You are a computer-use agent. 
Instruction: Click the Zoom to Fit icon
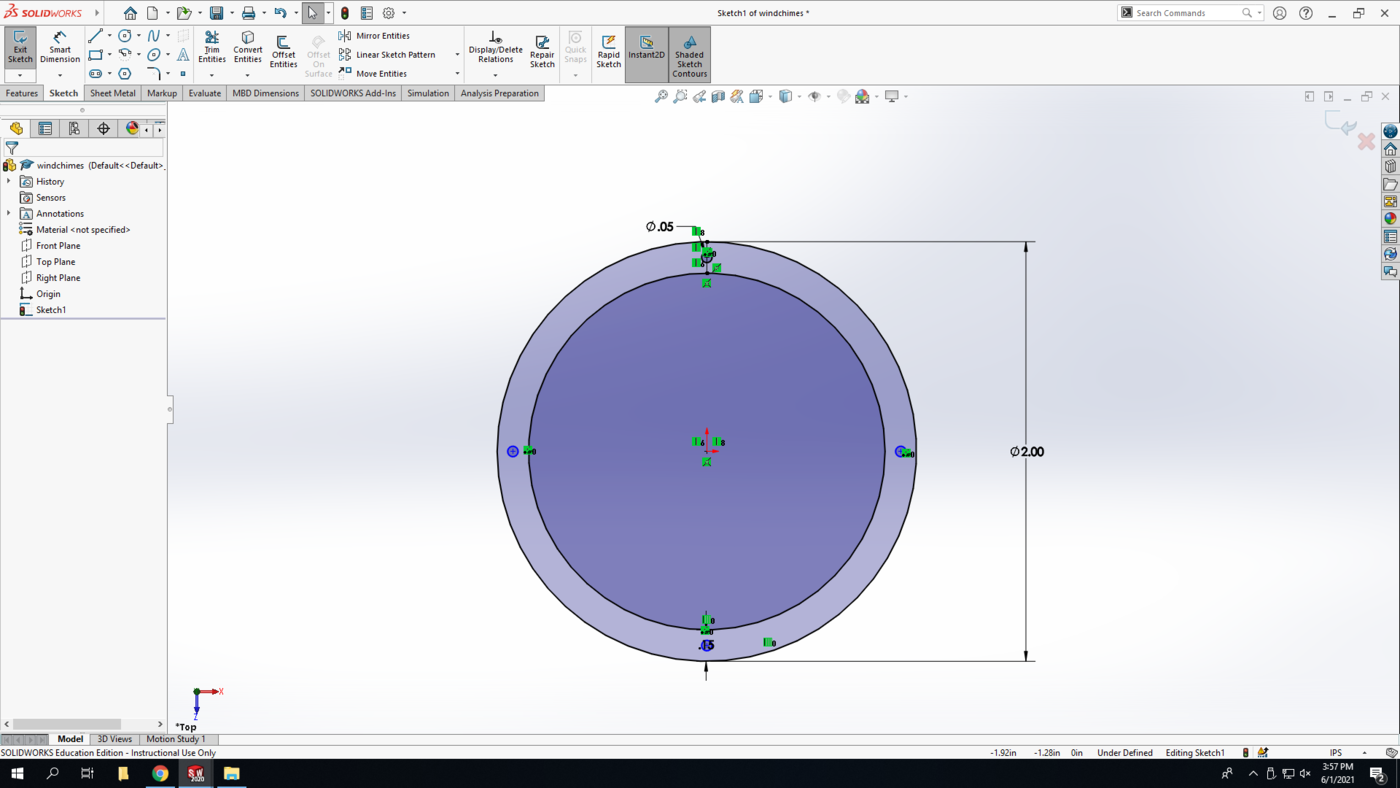[x=661, y=97]
